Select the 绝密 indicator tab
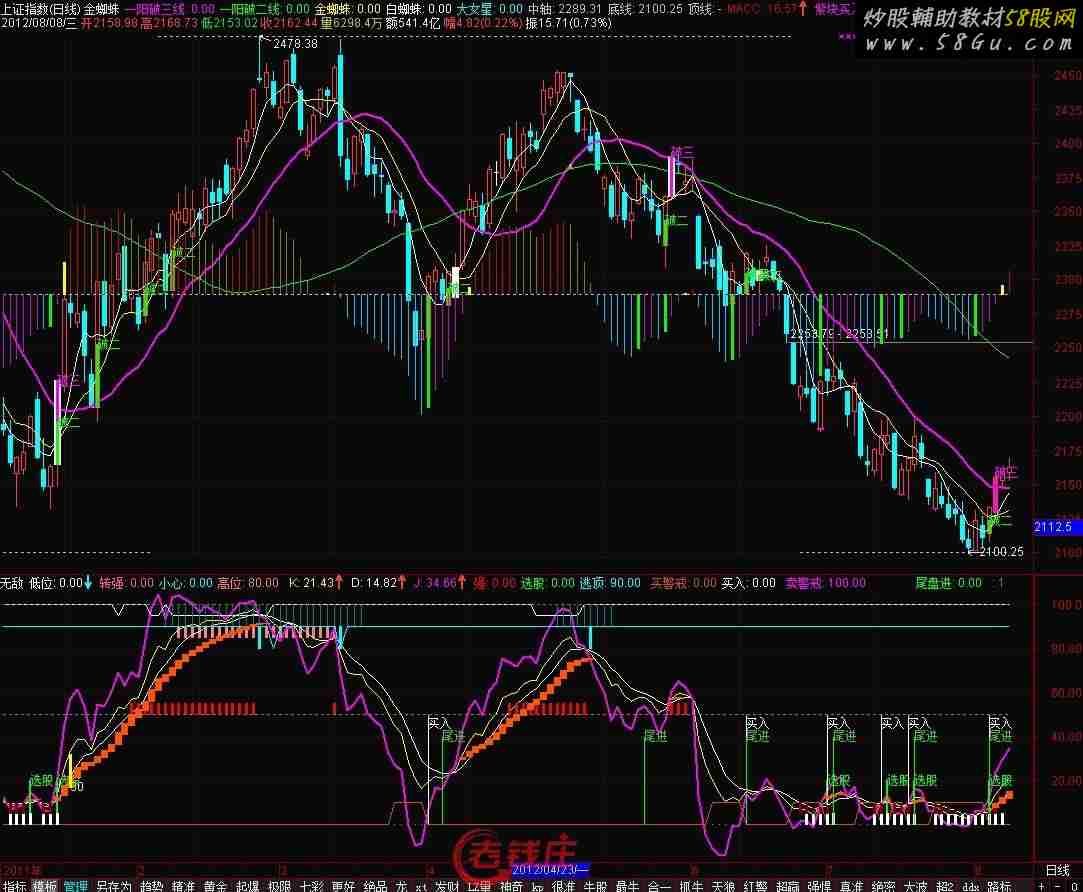Screen dimensions: 1083x892 click(x=883, y=886)
